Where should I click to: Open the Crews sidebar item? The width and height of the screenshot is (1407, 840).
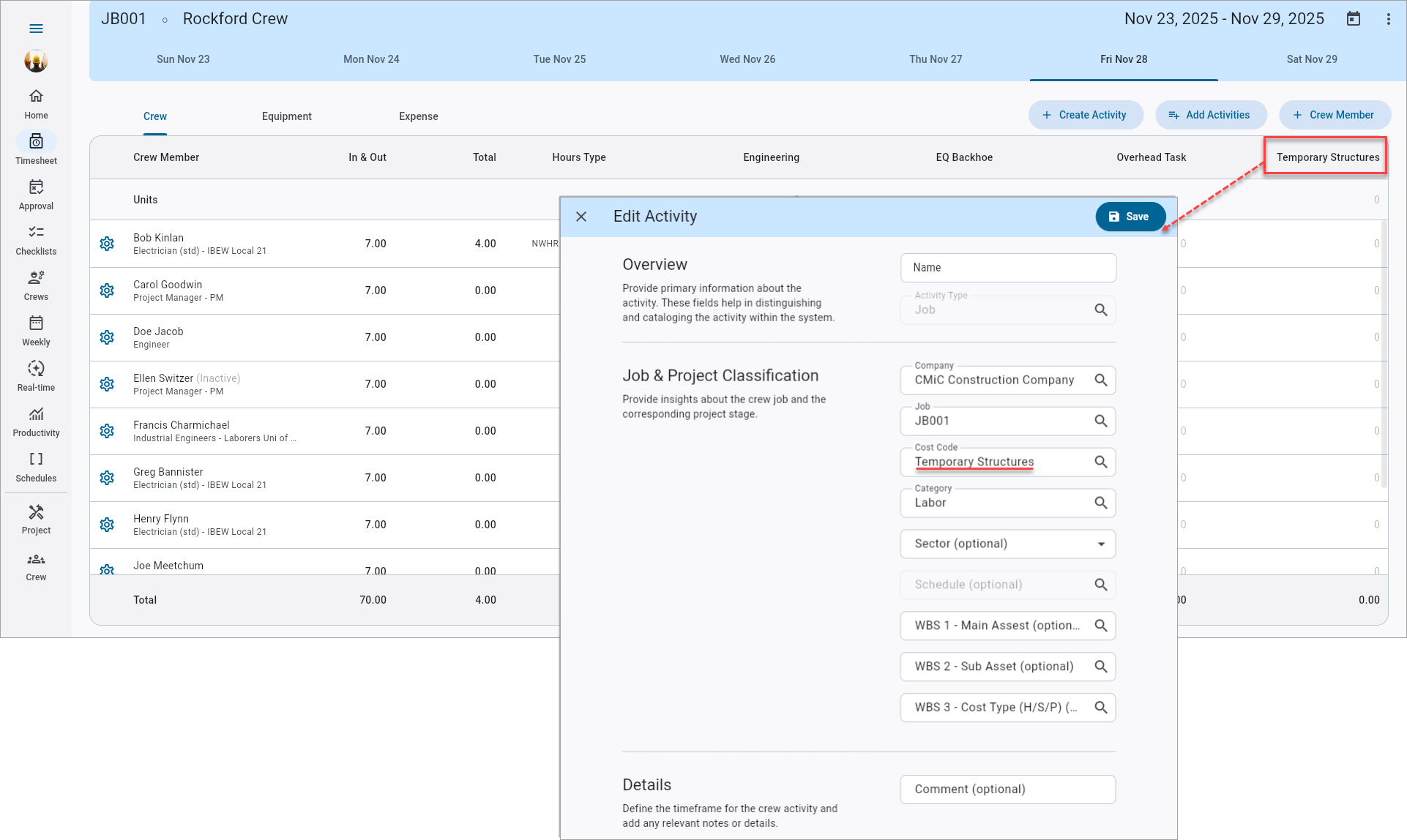(x=36, y=285)
